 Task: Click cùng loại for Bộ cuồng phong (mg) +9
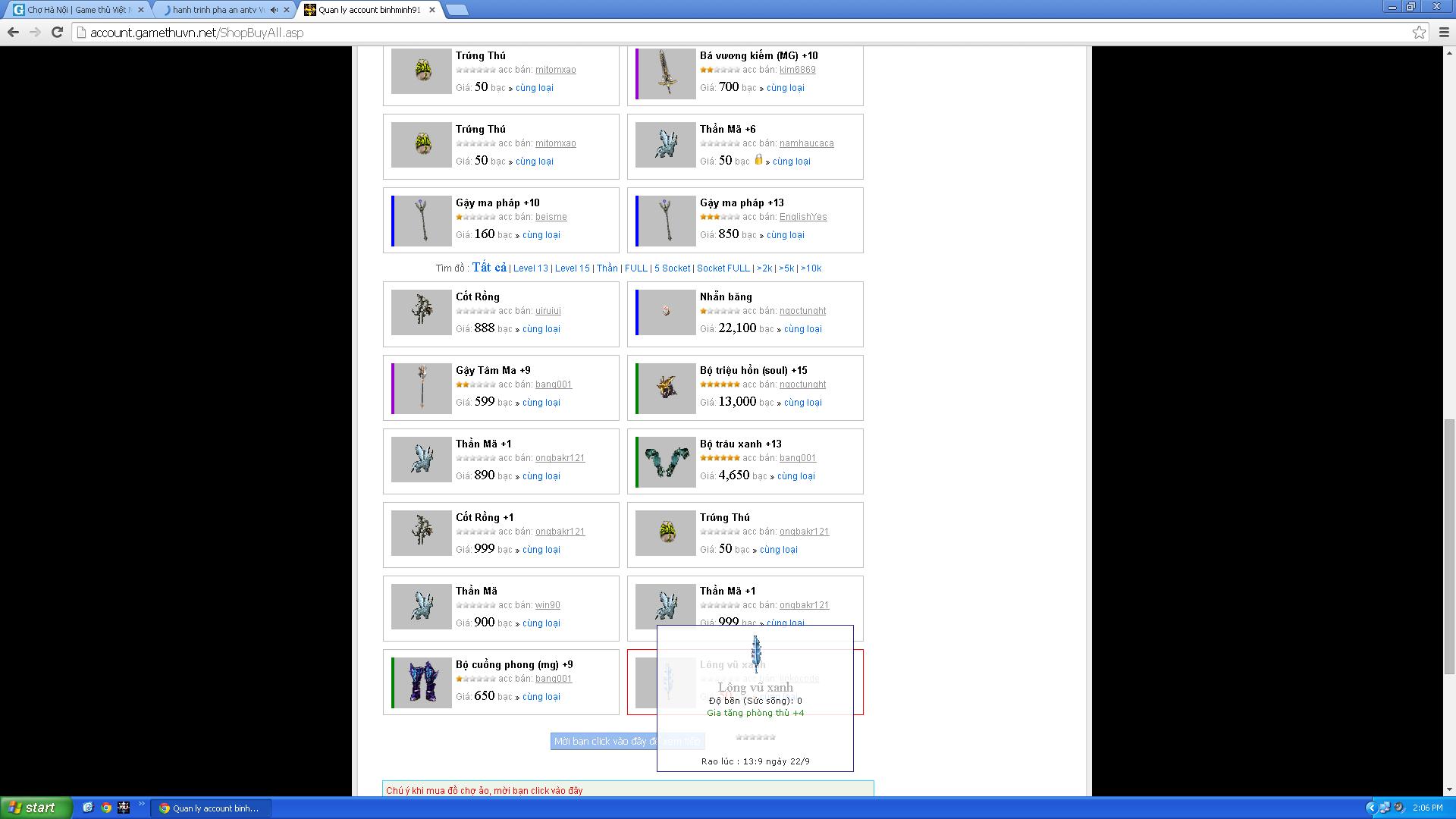[x=541, y=697]
